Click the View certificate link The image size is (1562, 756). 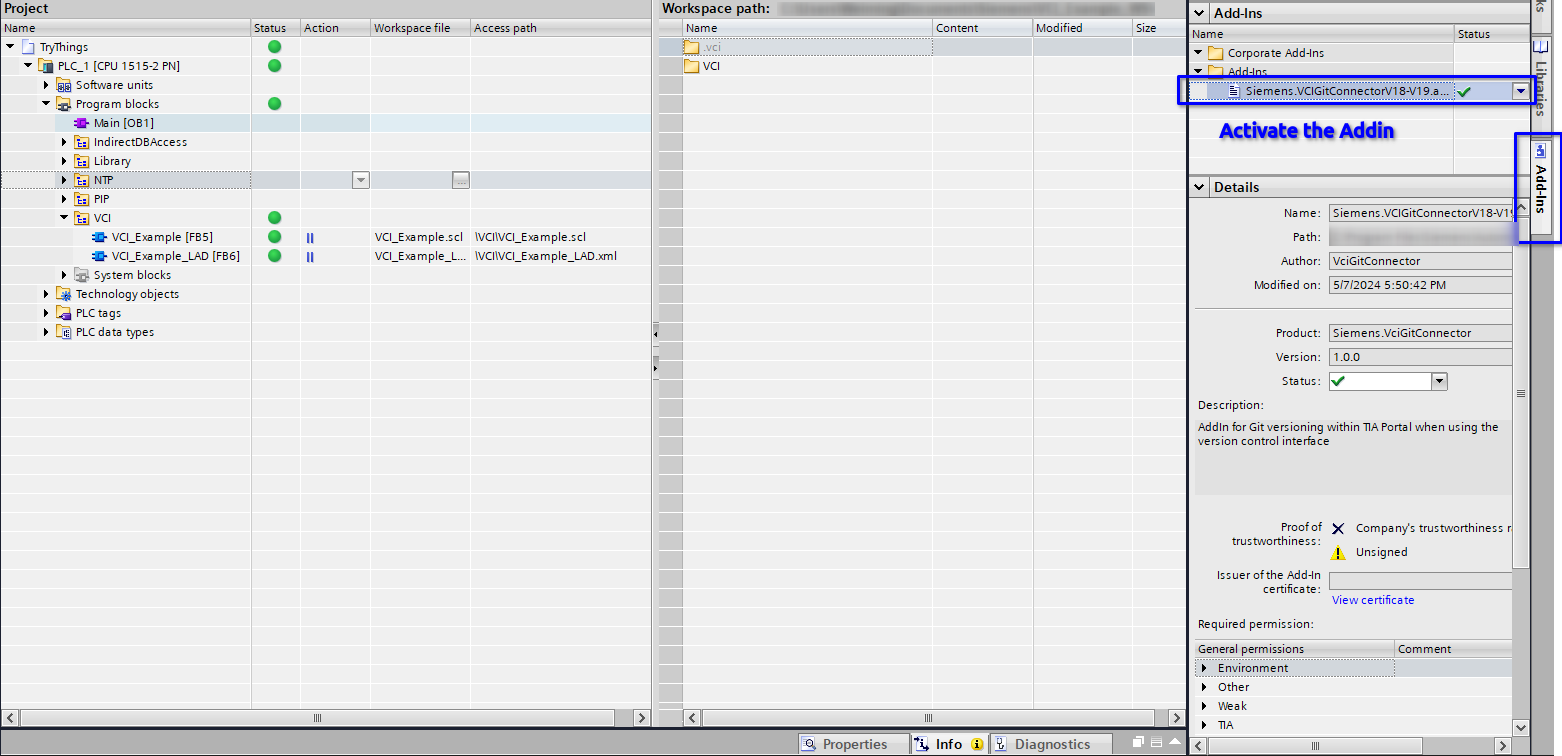1372,600
